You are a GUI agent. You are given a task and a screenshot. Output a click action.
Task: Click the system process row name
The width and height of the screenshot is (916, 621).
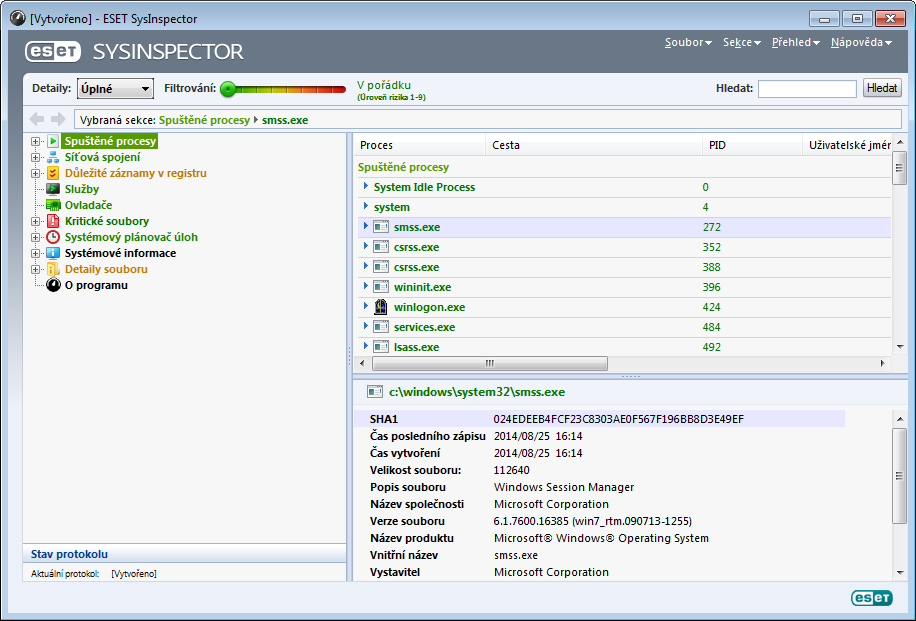pyautogui.click(x=391, y=207)
